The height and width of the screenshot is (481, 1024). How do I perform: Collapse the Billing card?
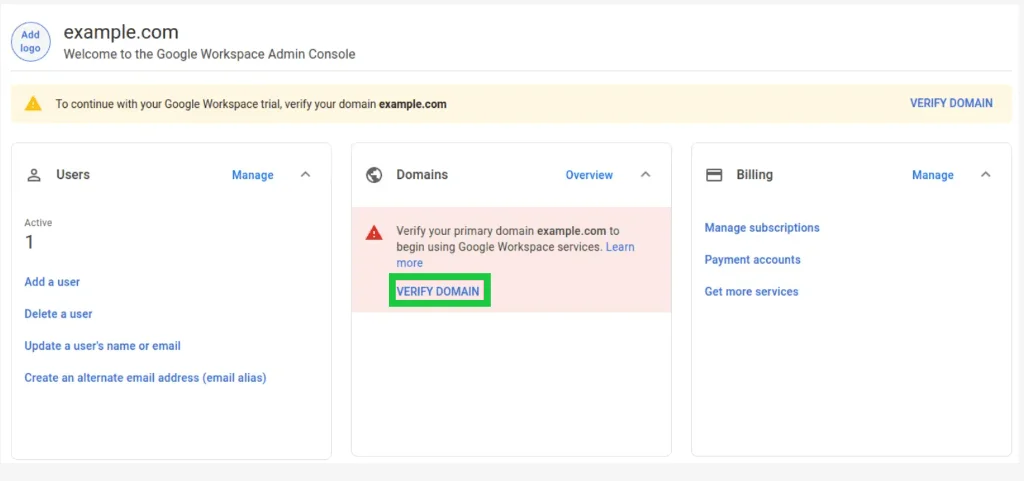[x=985, y=175]
